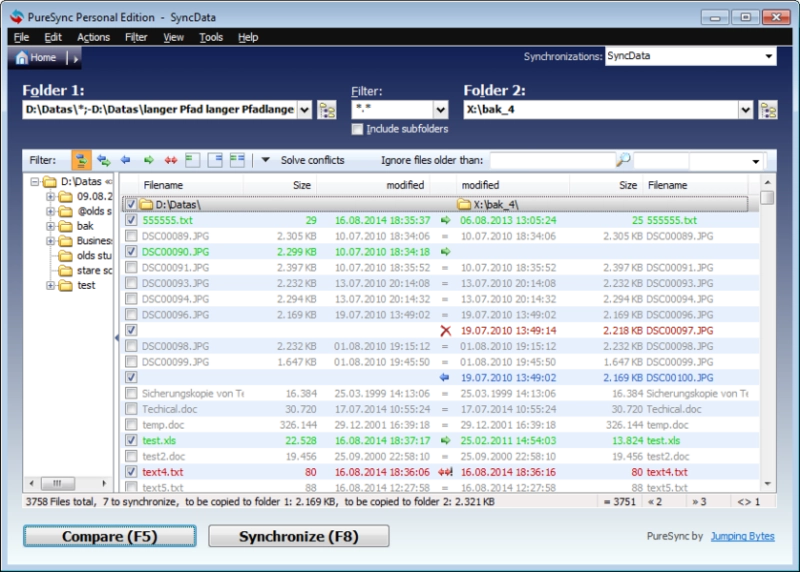Click the D:\Datas\ folder icon in the header row

(x=146, y=205)
